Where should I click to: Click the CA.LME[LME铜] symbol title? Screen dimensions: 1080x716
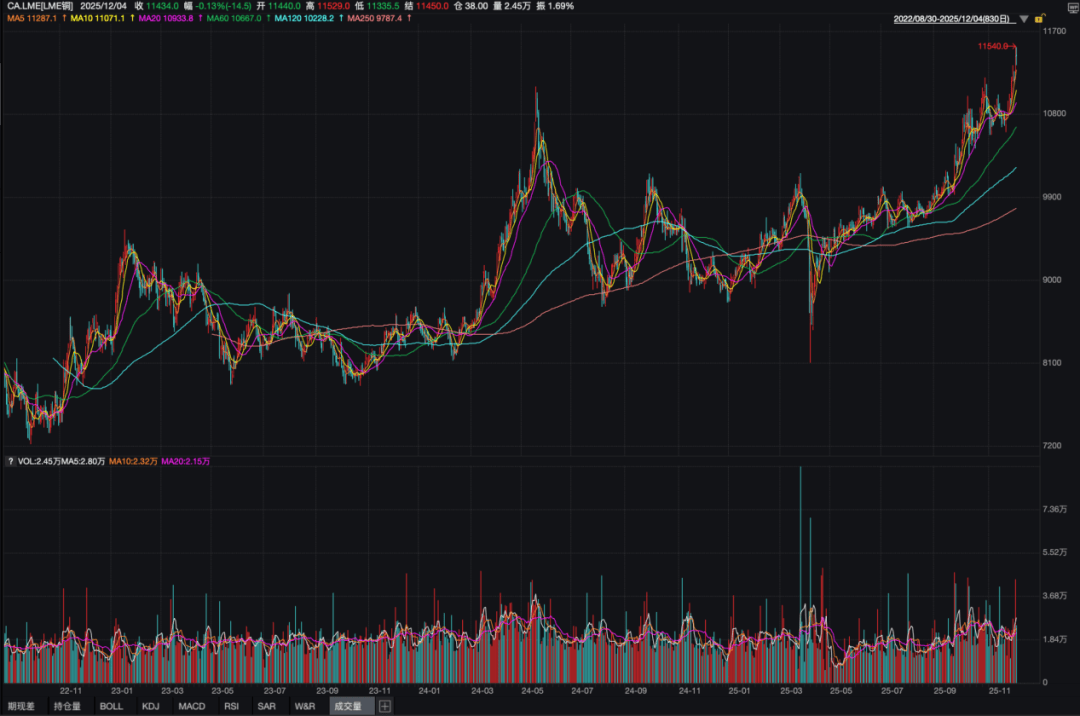pyautogui.click(x=36, y=5)
